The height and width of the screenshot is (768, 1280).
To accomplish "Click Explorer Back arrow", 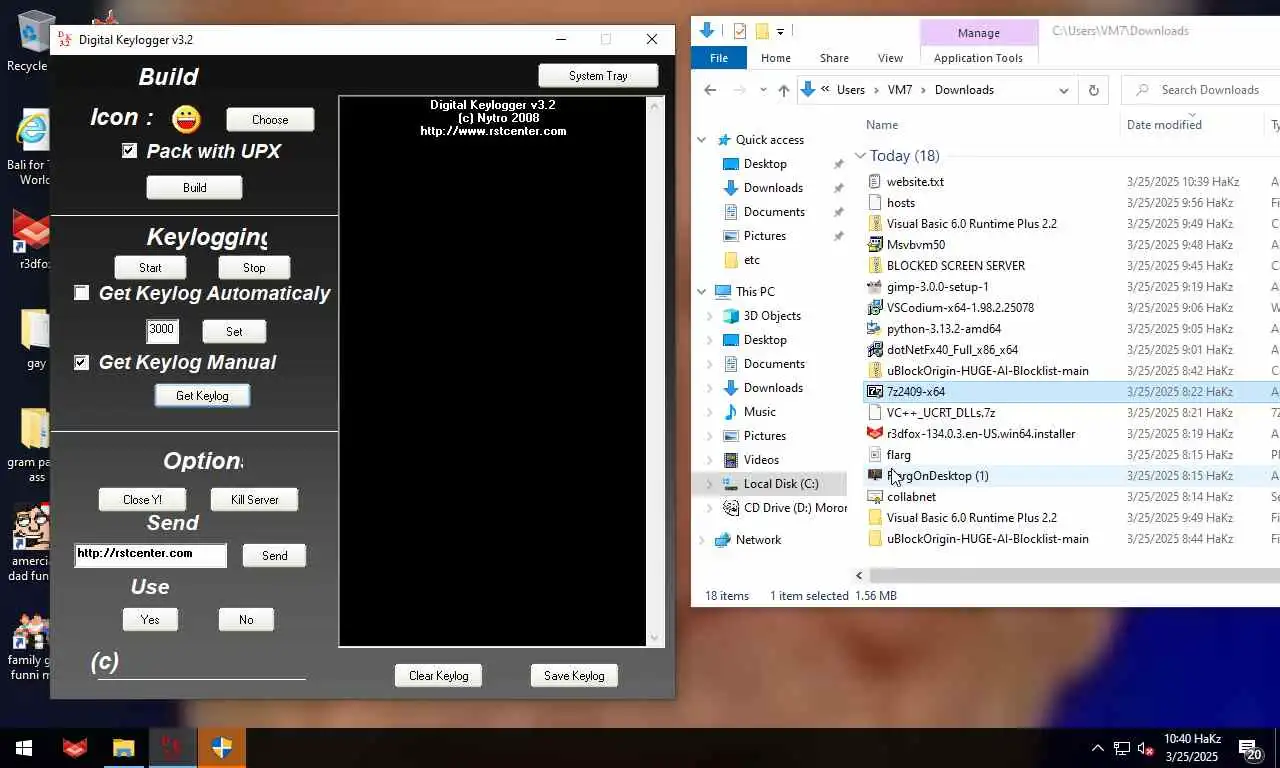I will click(x=710, y=90).
